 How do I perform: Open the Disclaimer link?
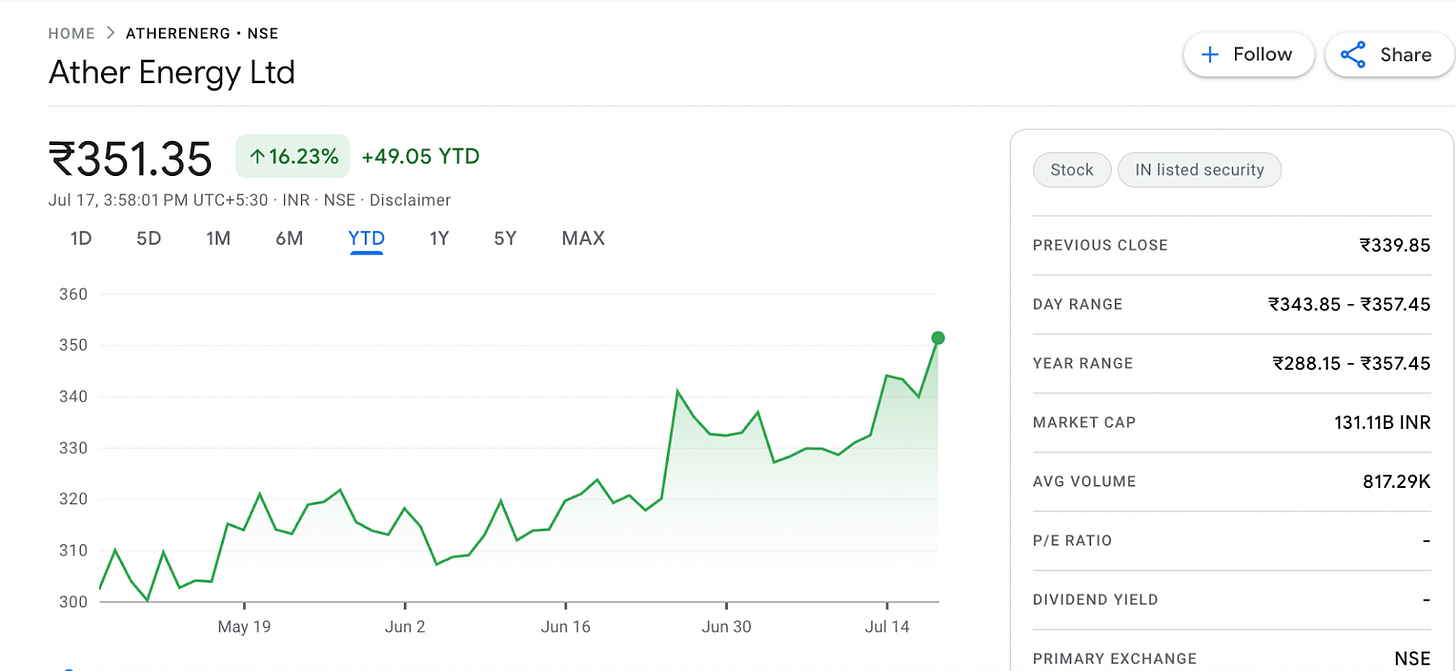pyautogui.click(x=410, y=200)
